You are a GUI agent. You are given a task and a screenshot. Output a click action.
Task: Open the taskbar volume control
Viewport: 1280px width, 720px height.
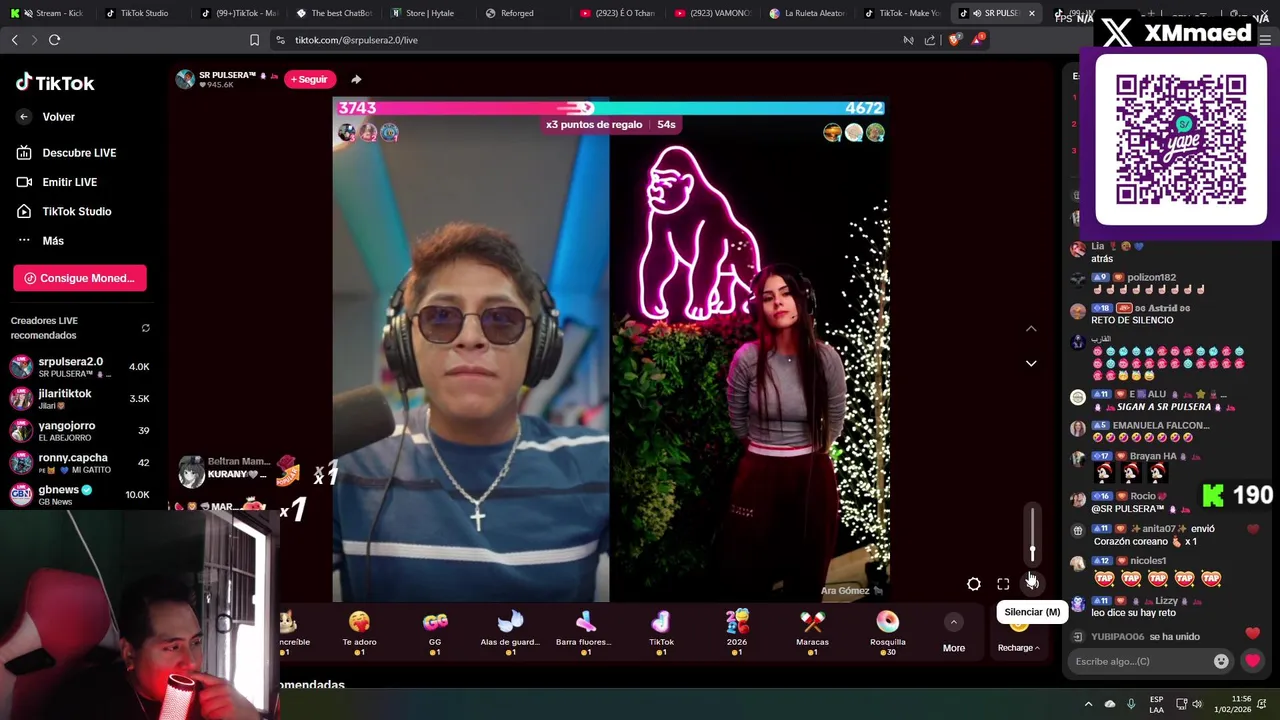tap(1196, 704)
